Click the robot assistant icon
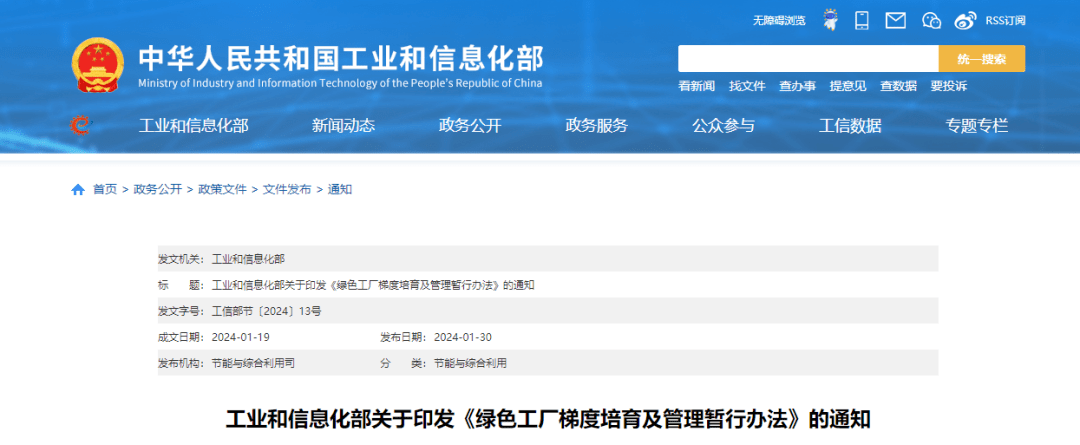 coord(830,20)
